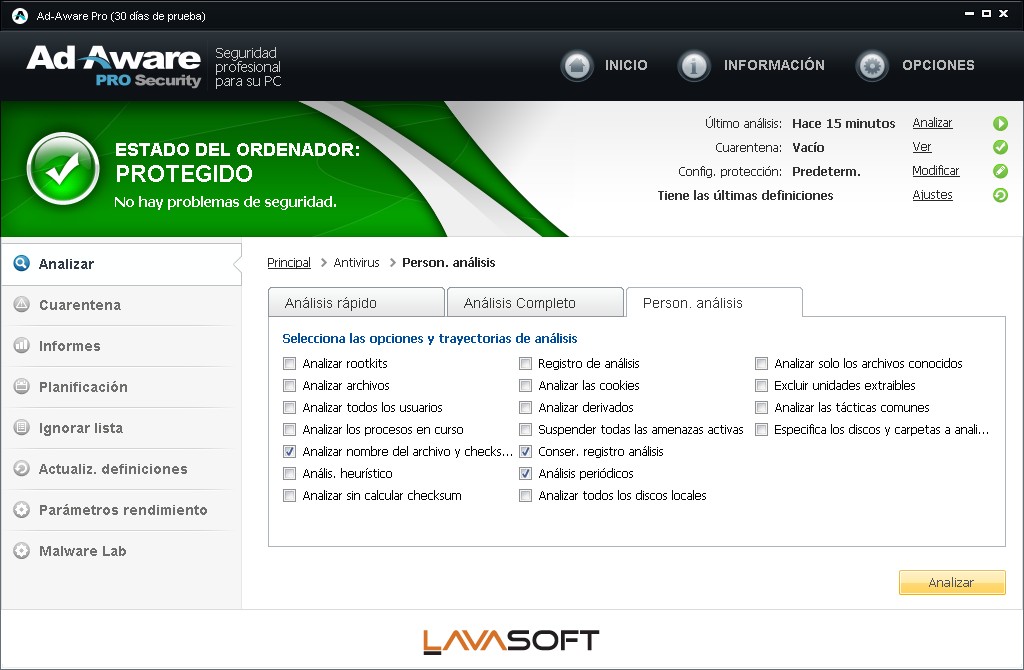Check Analizar sin calcular checksum
The image size is (1024, 670).
[x=289, y=496]
